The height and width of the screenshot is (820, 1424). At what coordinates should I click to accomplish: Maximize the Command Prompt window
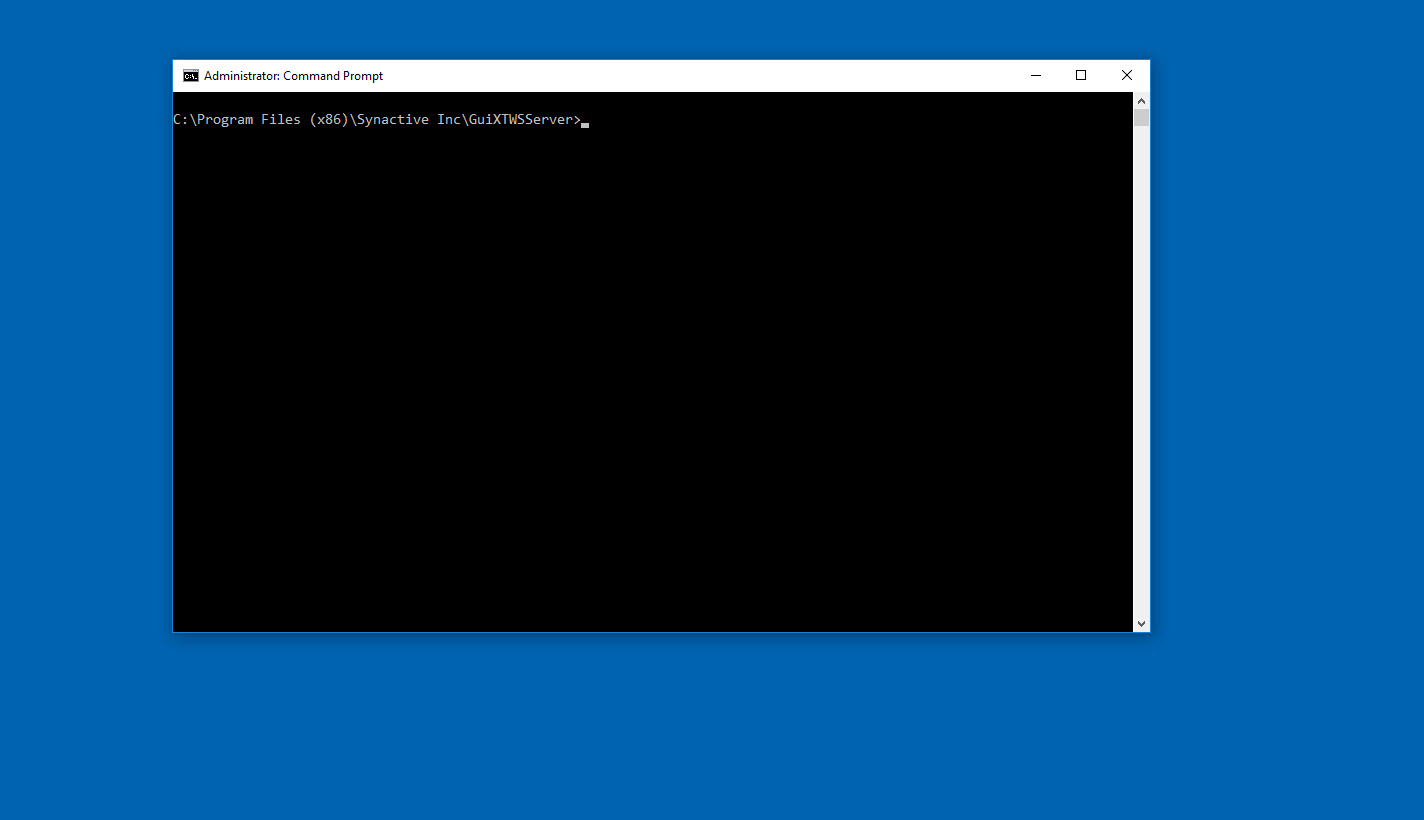coord(1081,76)
